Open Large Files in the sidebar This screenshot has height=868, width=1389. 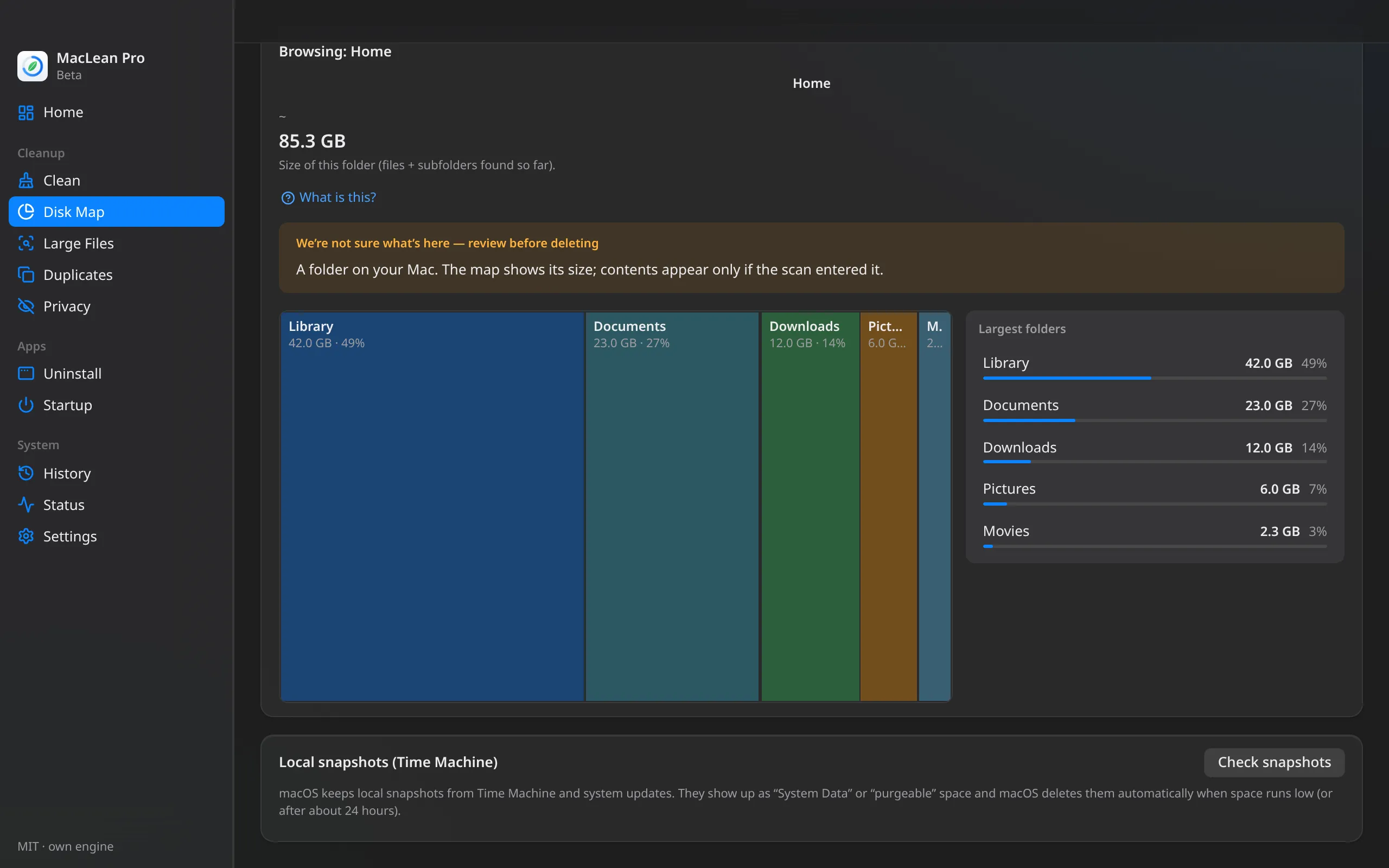[117, 244]
